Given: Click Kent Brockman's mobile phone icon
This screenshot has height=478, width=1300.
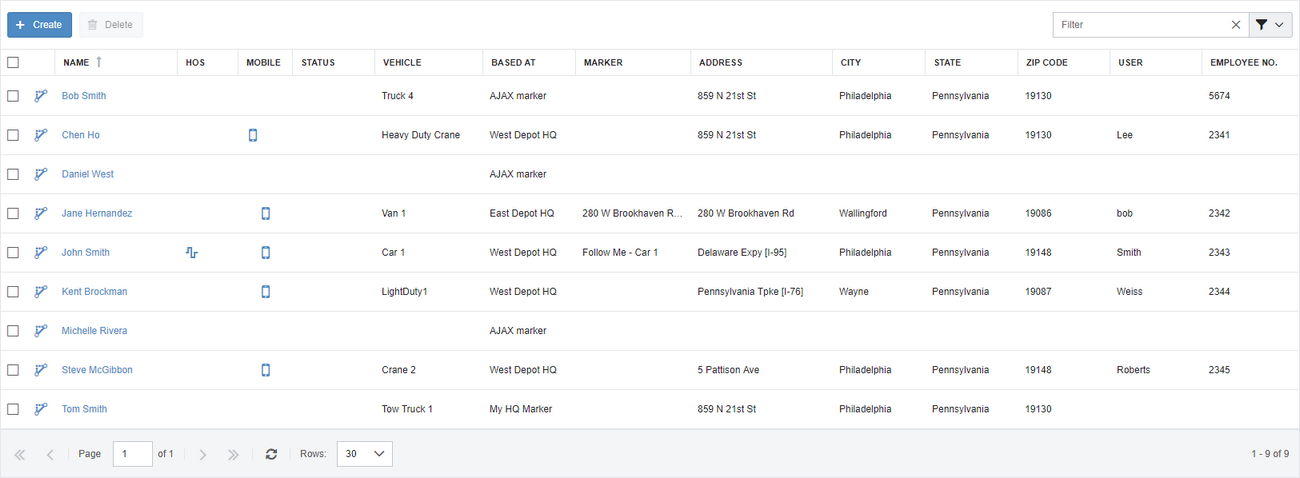Looking at the screenshot, I should tap(266, 292).
